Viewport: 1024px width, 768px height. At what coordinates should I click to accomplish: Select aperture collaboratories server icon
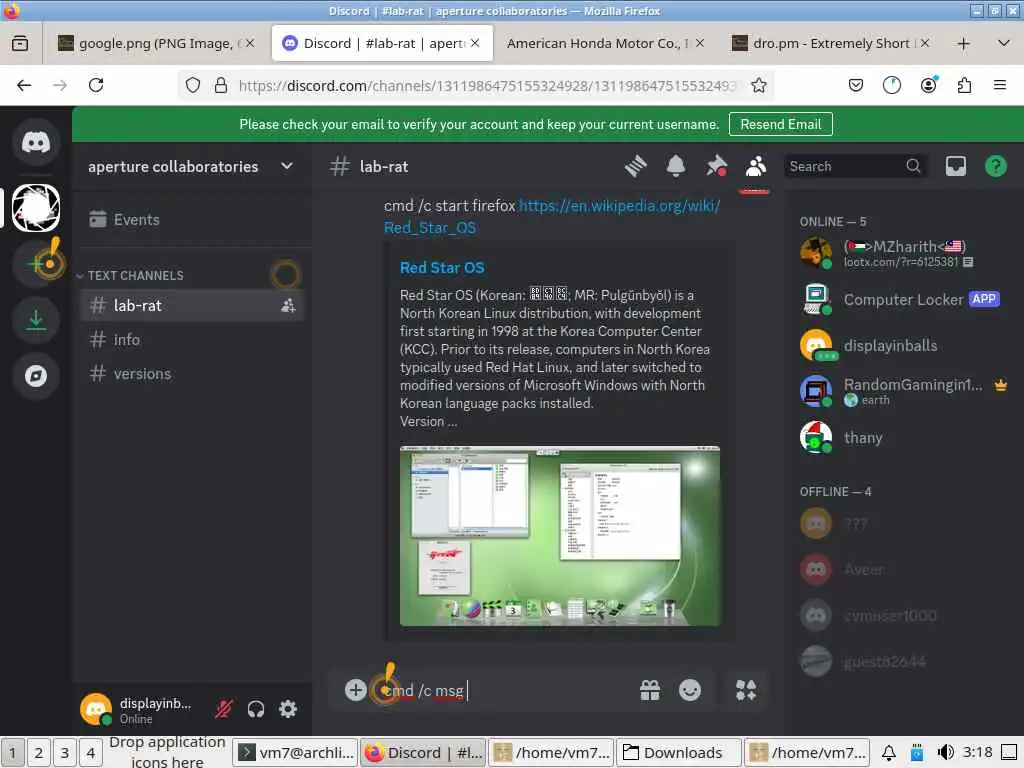tap(36, 208)
